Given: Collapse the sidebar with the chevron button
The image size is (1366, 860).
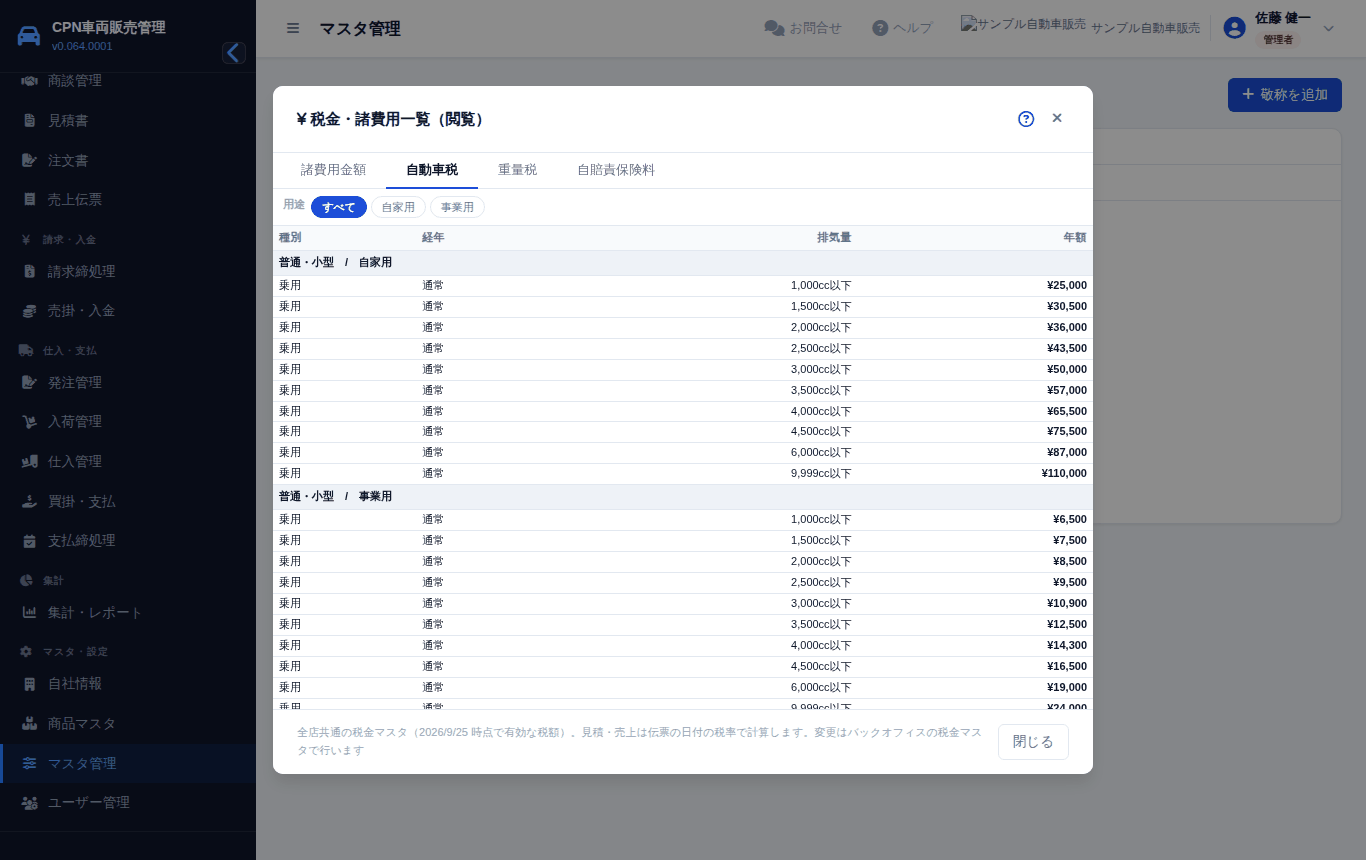Looking at the screenshot, I should (x=234, y=53).
